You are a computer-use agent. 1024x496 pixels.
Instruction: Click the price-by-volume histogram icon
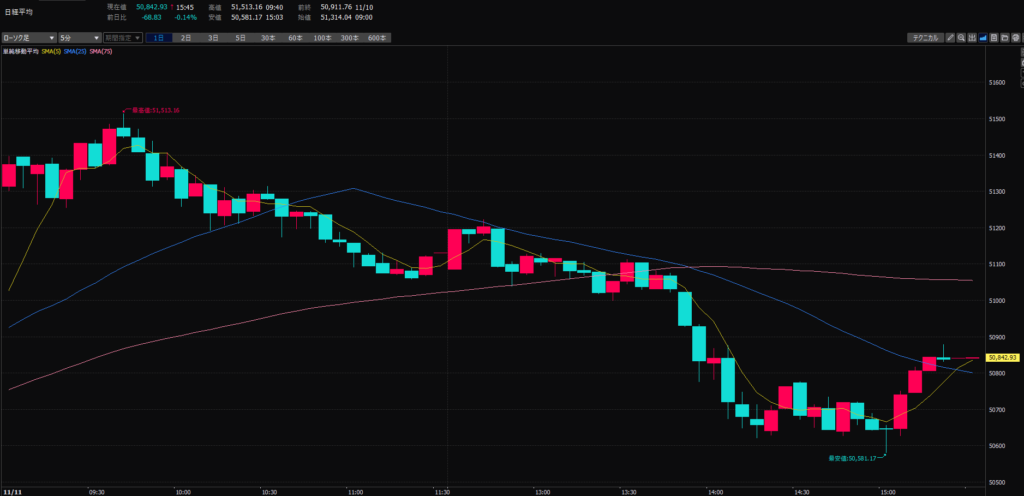972,38
